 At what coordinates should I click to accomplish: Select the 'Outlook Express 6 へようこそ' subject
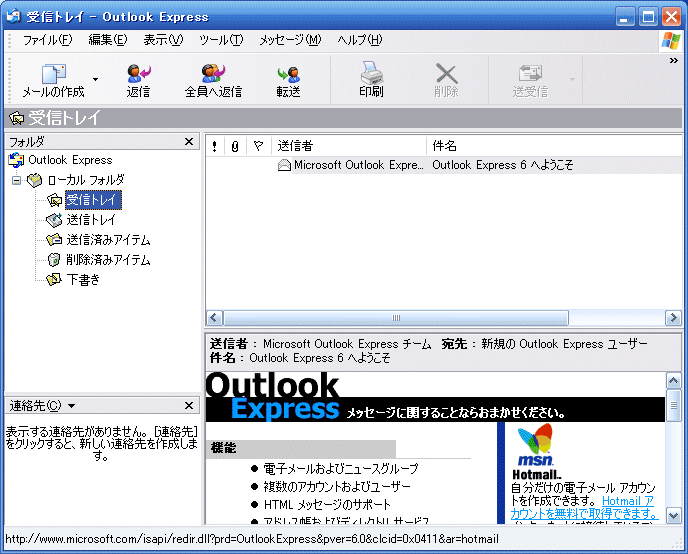503,165
